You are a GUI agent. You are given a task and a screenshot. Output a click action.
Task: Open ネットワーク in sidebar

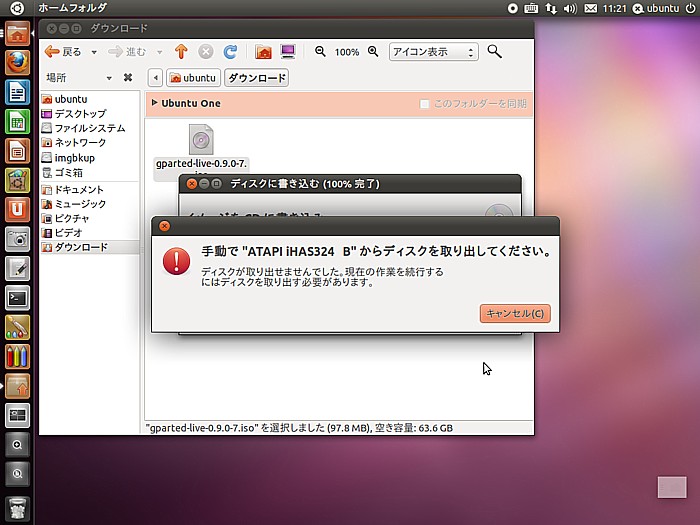pyautogui.click(x=89, y=142)
